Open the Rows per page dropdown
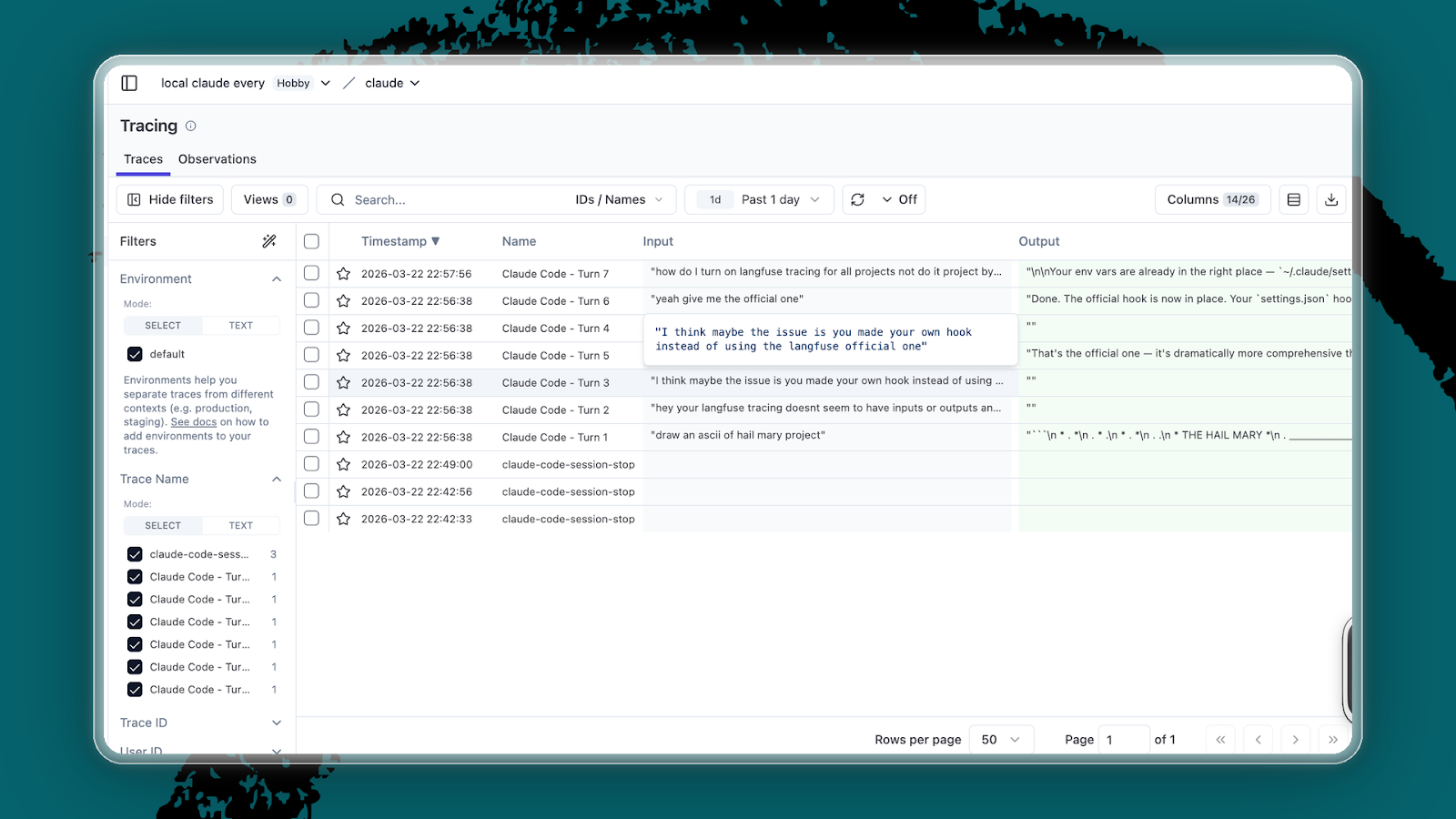Image resolution: width=1456 pixels, height=819 pixels. coord(1000,740)
